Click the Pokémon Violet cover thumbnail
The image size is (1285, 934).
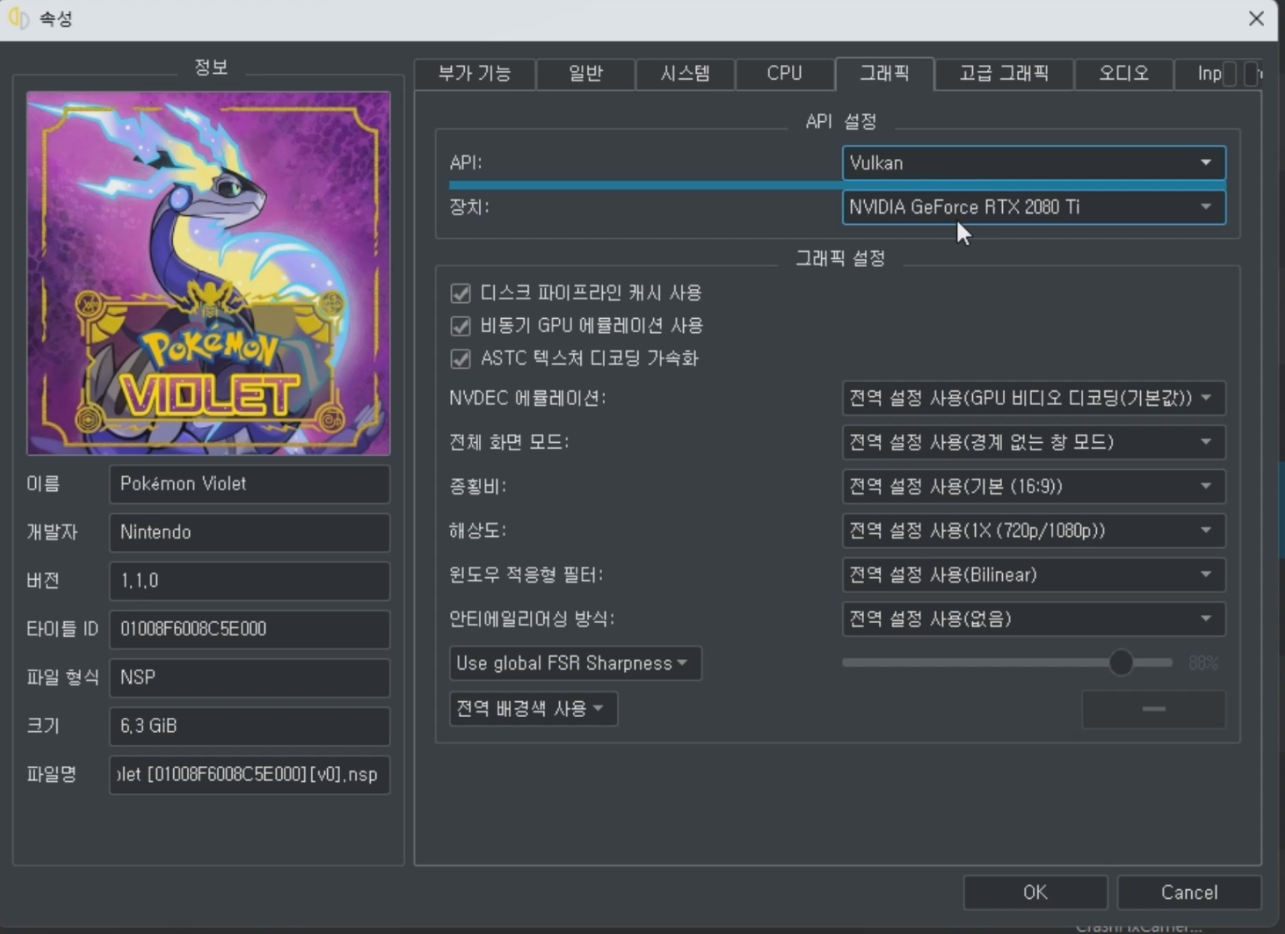(208, 273)
